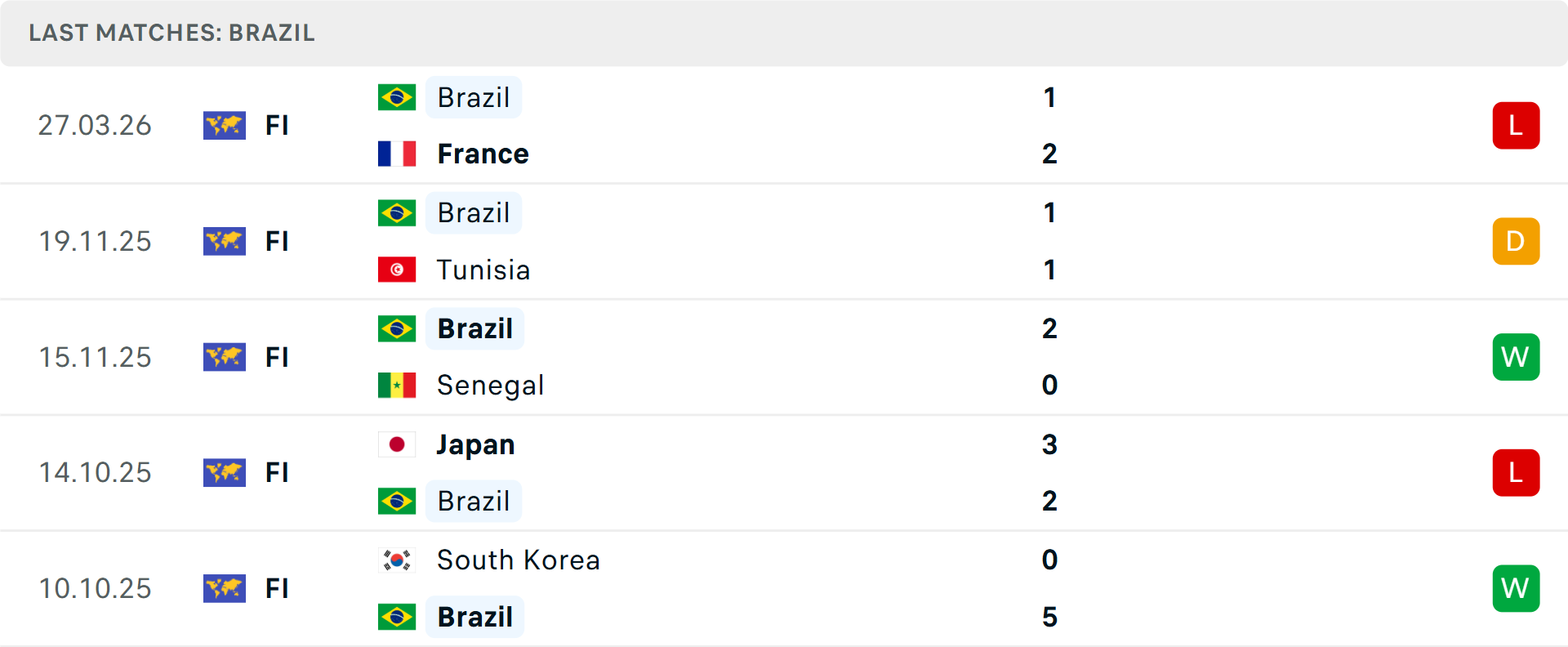
Task: Click the Brazil flag next to France match
Action: tap(397, 96)
